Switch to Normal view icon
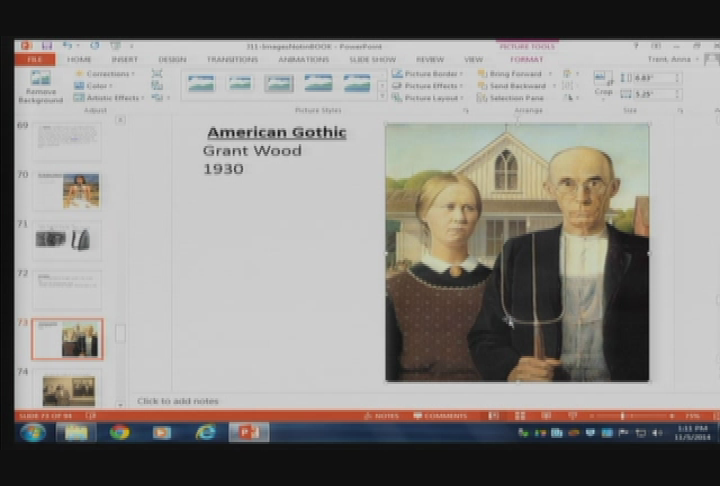 (x=494, y=416)
